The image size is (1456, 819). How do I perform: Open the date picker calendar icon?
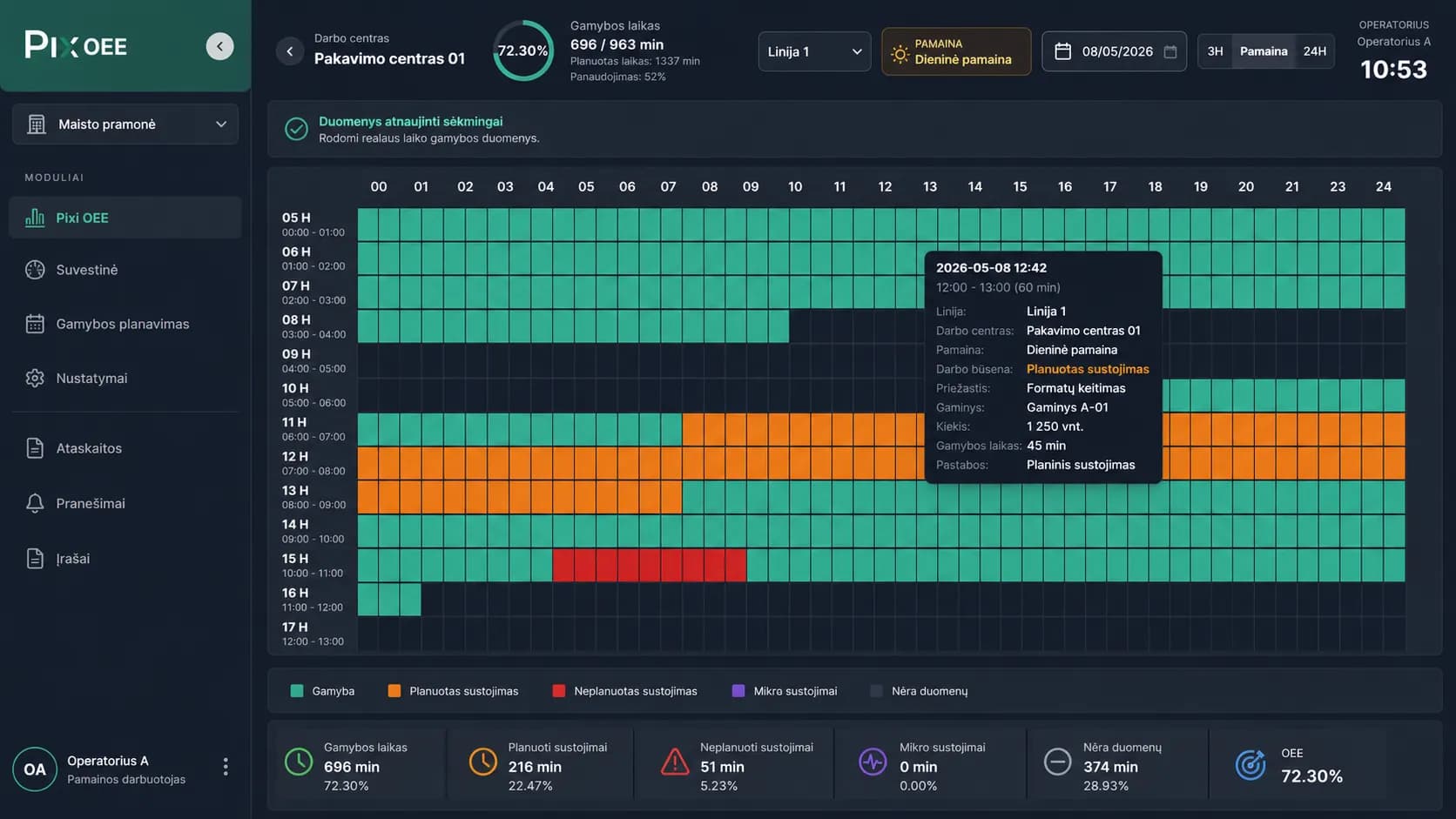pyautogui.click(x=1170, y=51)
